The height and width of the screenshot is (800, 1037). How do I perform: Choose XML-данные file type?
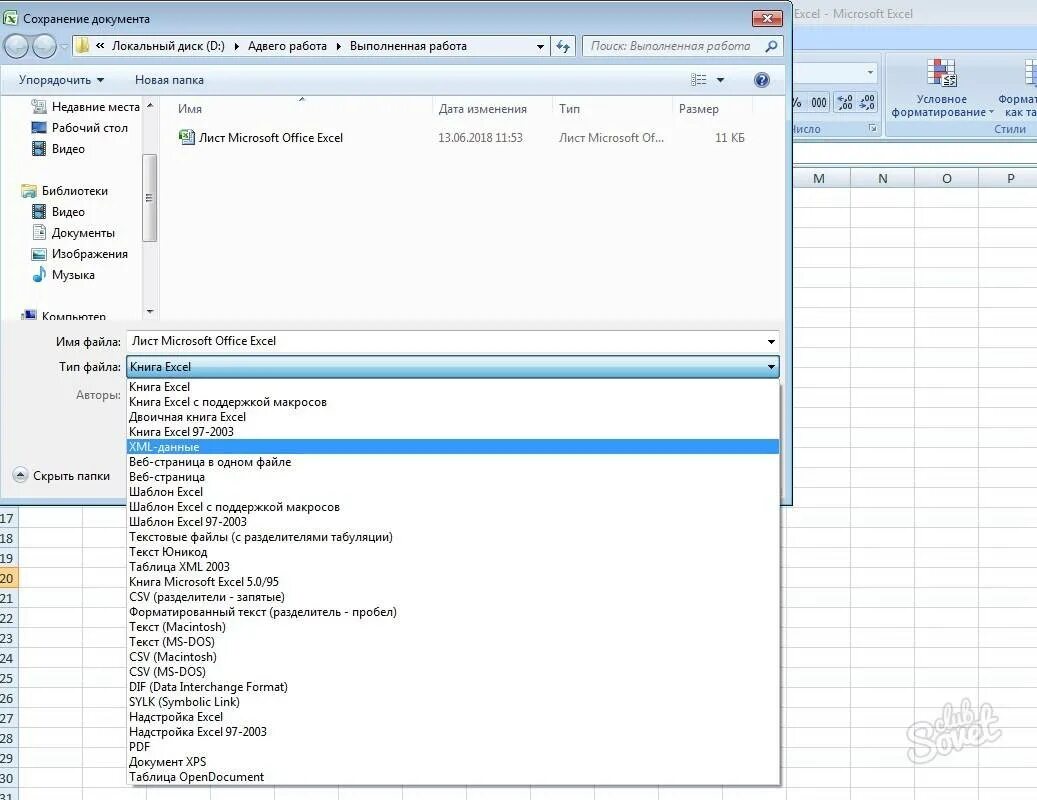453,447
